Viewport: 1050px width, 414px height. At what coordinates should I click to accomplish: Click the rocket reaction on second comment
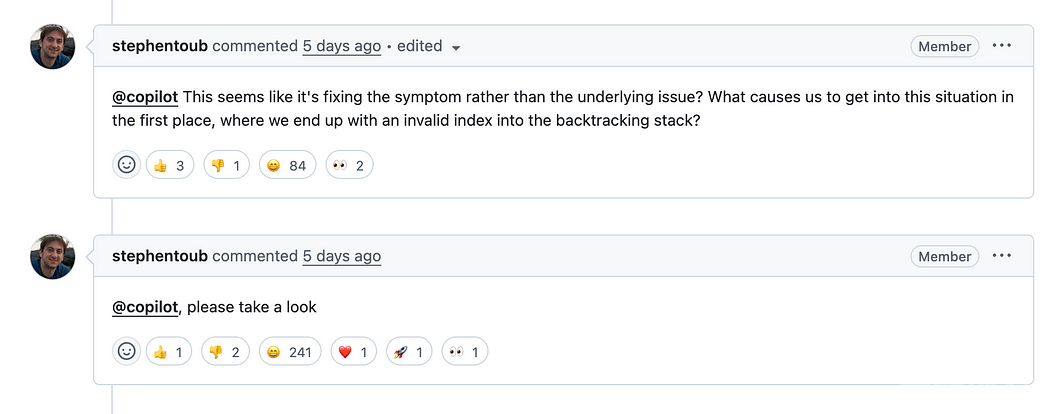(410, 352)
